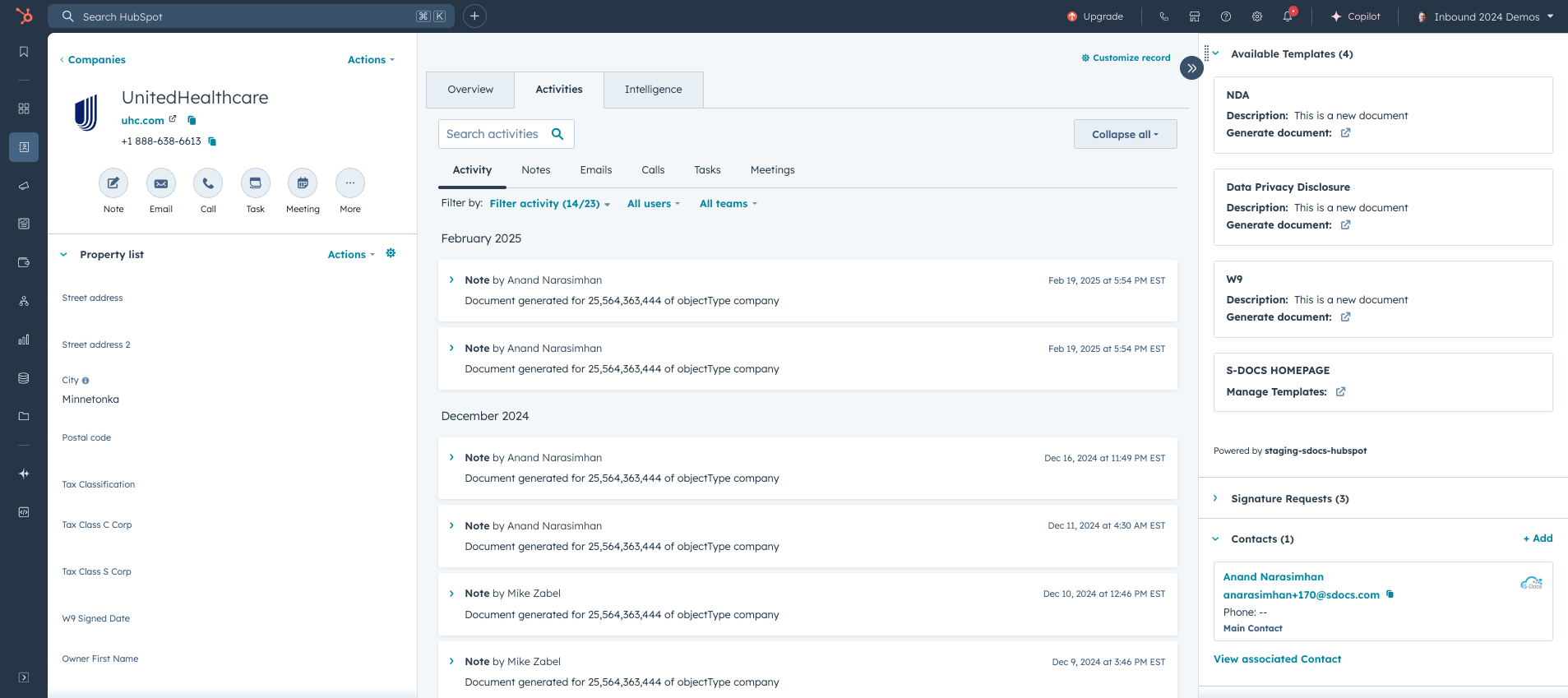The image size is (1568, 698).
Task: Open the Collapse all dropdown
Action: [x=1125, y=134]
